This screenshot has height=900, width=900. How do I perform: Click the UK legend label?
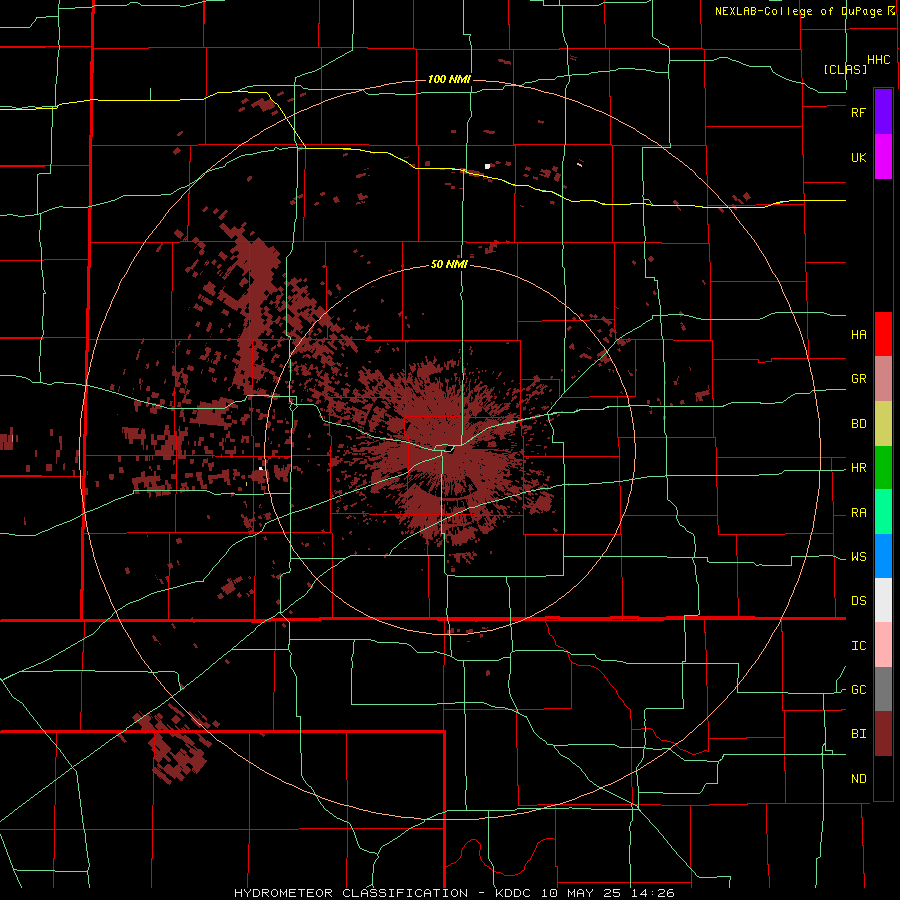point(858,157)
